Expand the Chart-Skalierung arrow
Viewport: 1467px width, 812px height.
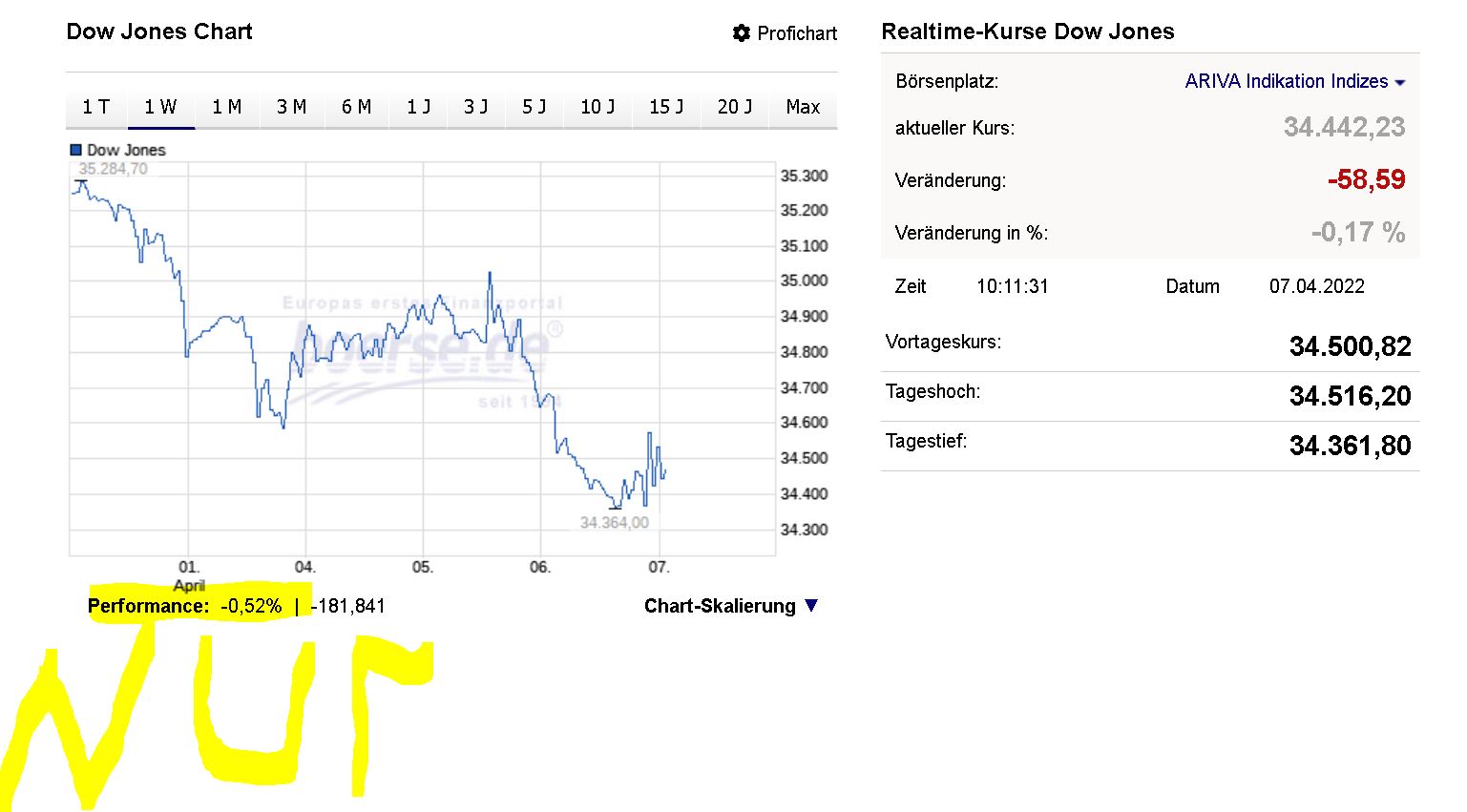pos(811,605)
